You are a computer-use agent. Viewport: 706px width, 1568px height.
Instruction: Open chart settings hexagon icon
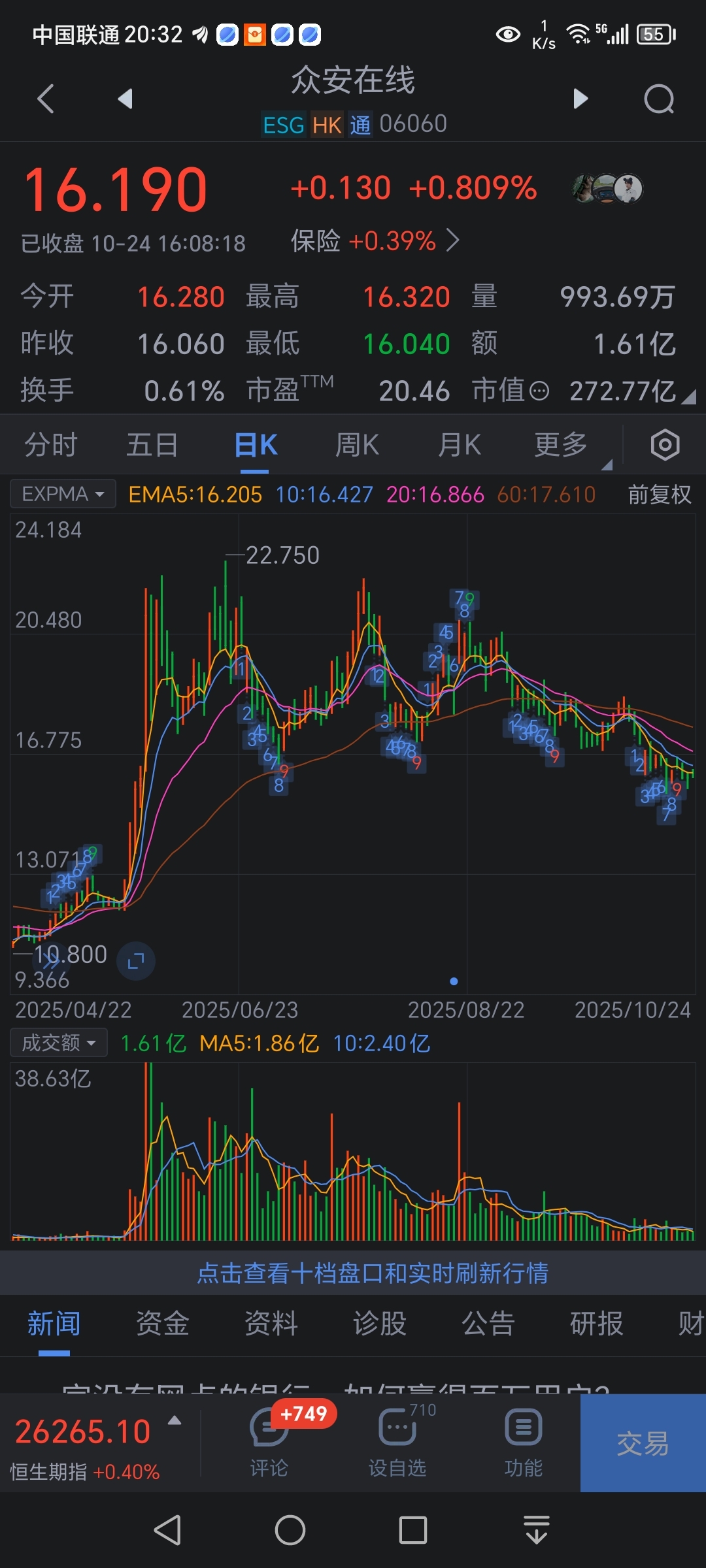pos(665,445)
